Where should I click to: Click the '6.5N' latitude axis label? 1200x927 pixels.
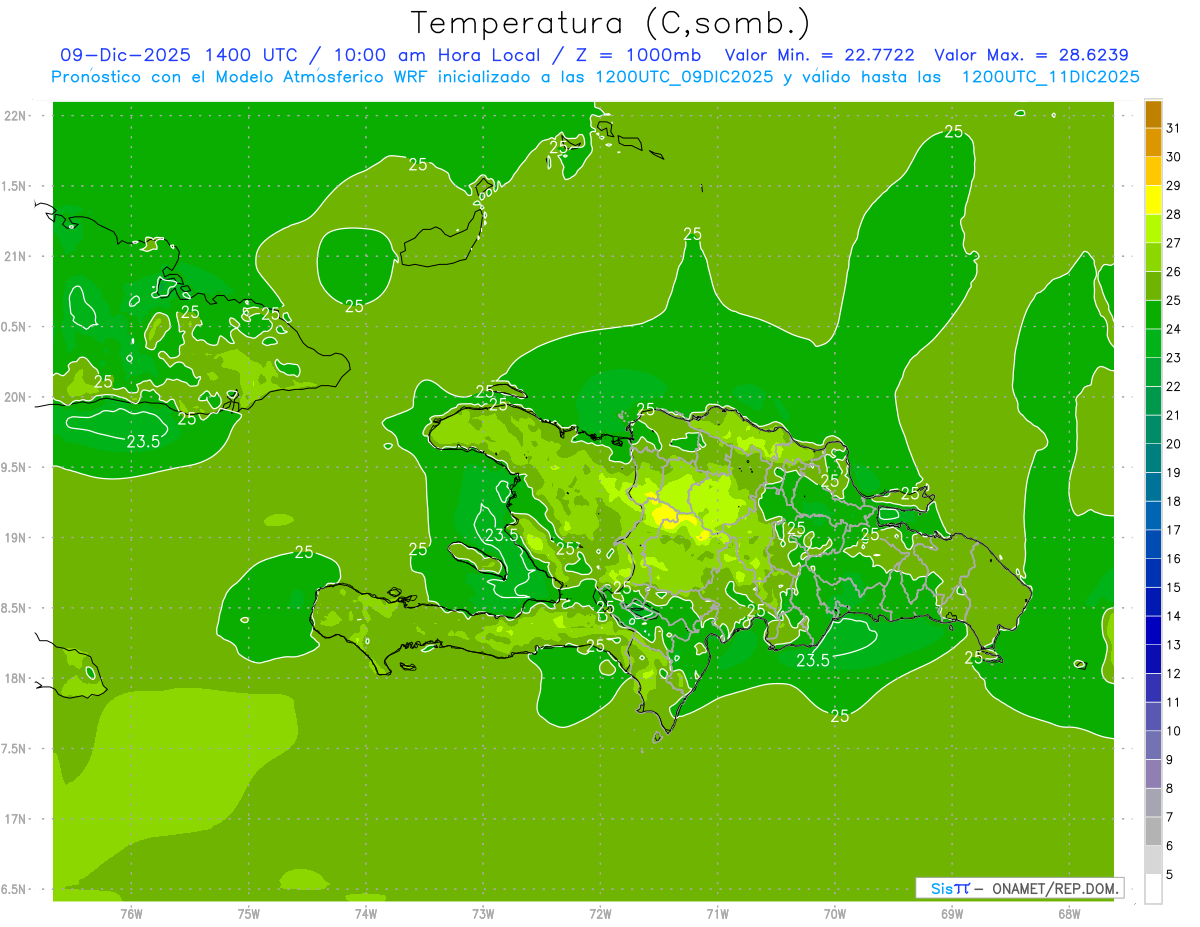(x=15, y=889)
